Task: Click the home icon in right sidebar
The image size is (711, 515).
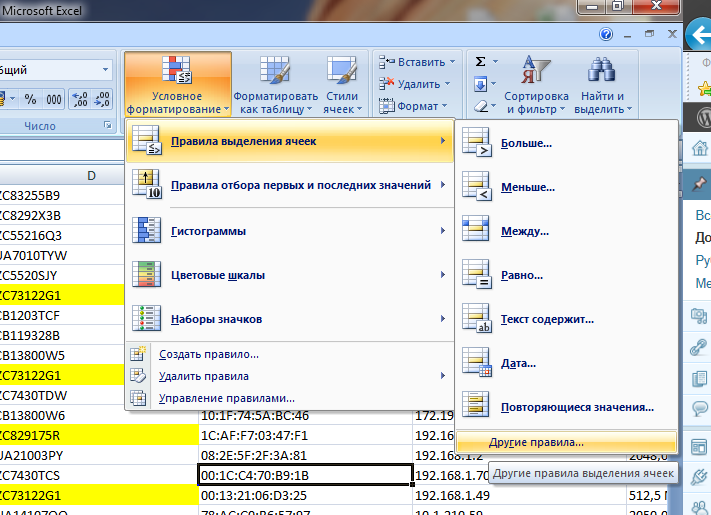Action: (700, 147)
